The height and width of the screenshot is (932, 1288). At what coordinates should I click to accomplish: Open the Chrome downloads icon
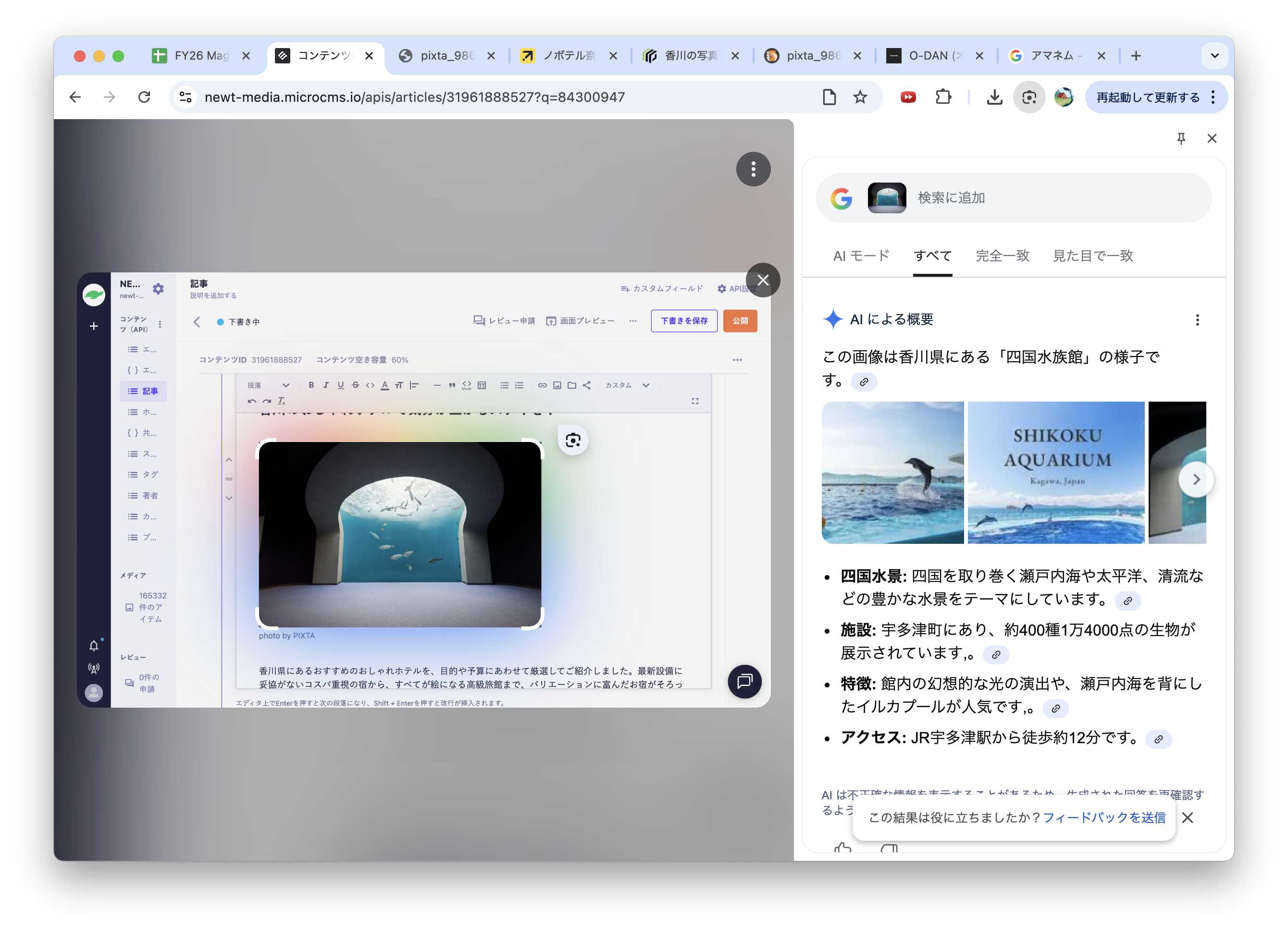pos(994,98)
